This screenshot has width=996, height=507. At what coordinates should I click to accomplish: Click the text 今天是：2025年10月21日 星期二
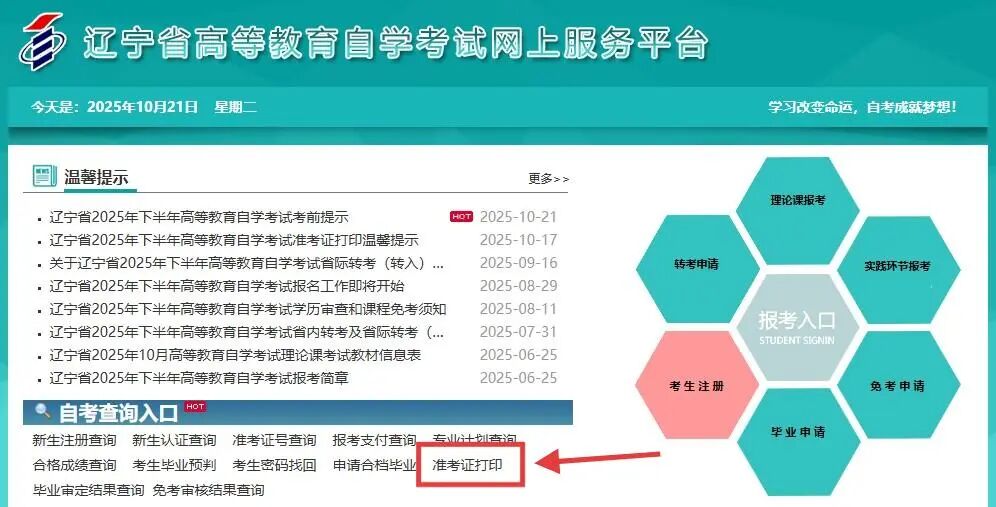coord(144,107)
